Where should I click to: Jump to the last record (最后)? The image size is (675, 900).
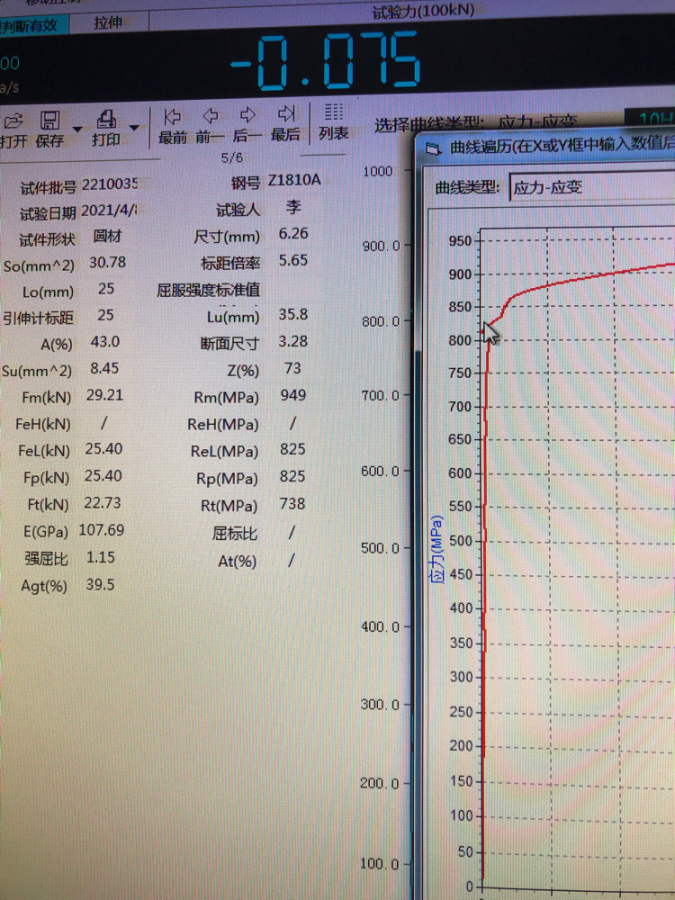pyautogui.click(x=285, y=114)
